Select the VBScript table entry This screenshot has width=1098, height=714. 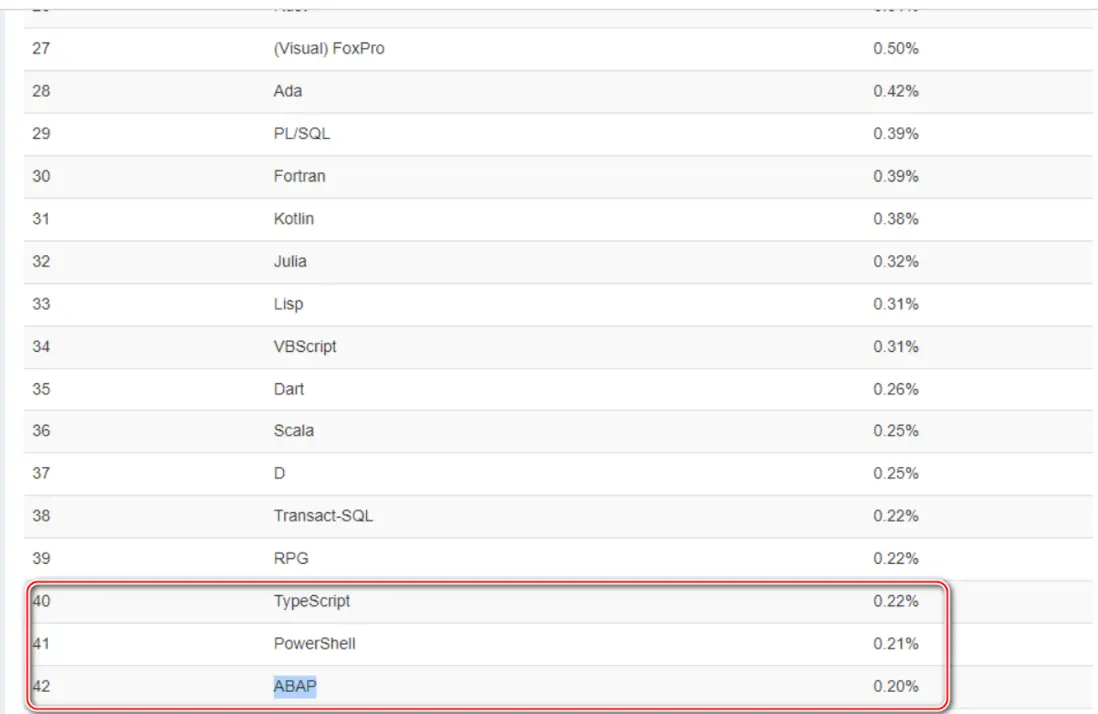[305, 346]
